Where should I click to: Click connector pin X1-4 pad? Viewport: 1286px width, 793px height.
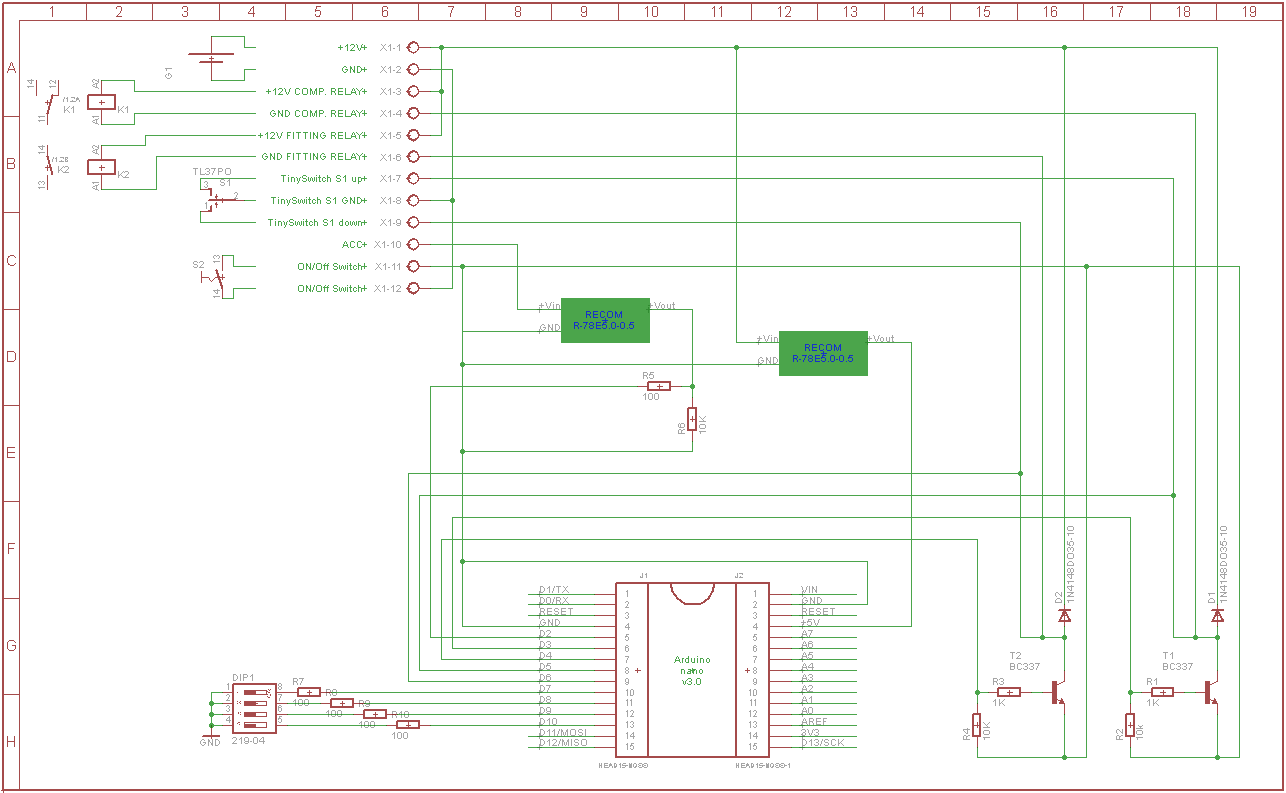point(413,113)
